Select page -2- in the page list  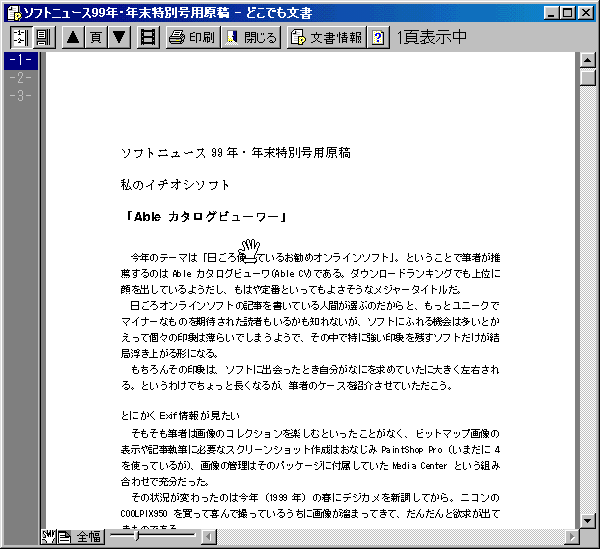(x=21, y=78)
